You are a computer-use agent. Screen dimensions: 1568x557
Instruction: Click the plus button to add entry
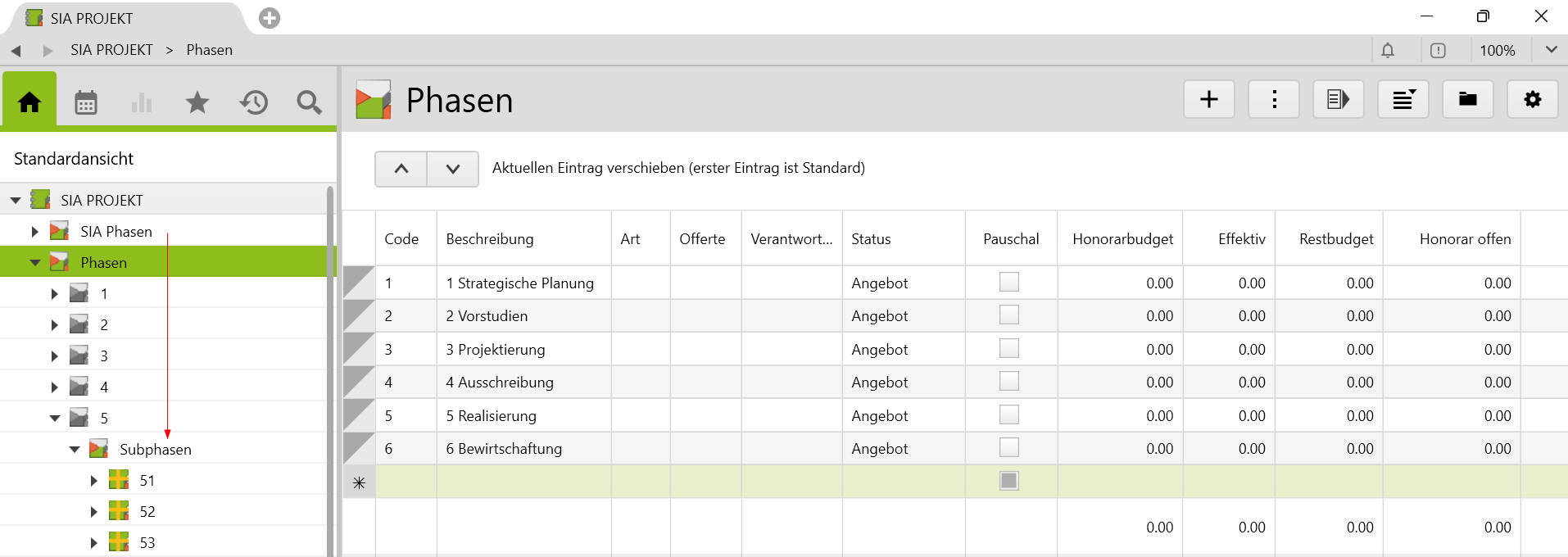1208,100
